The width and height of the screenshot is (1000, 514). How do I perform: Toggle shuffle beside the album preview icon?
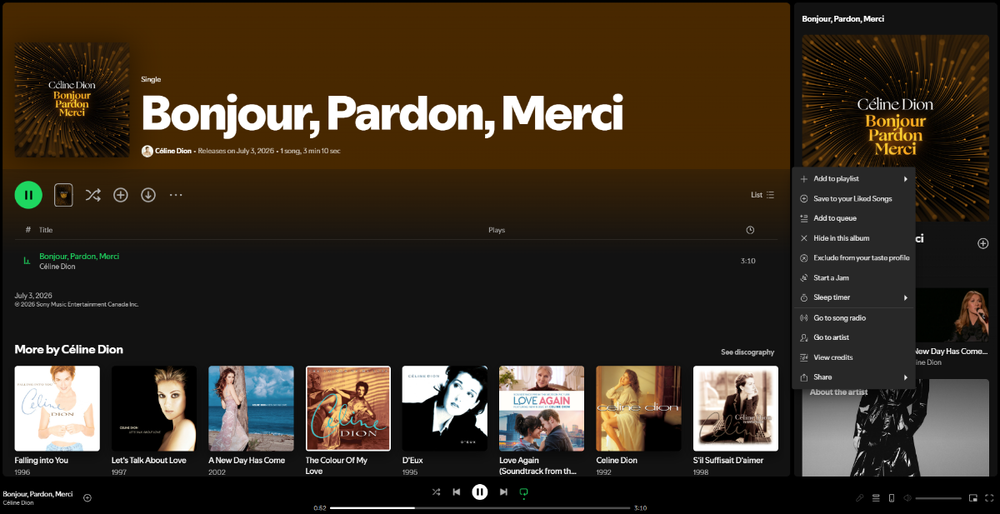[93, 195]
